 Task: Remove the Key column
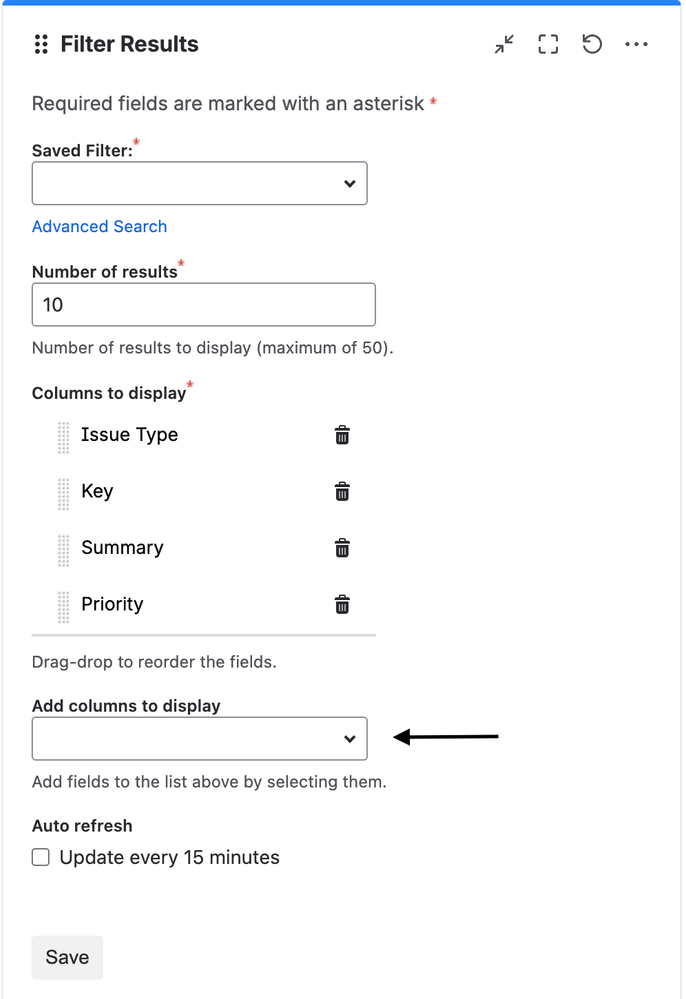[342, 491]
